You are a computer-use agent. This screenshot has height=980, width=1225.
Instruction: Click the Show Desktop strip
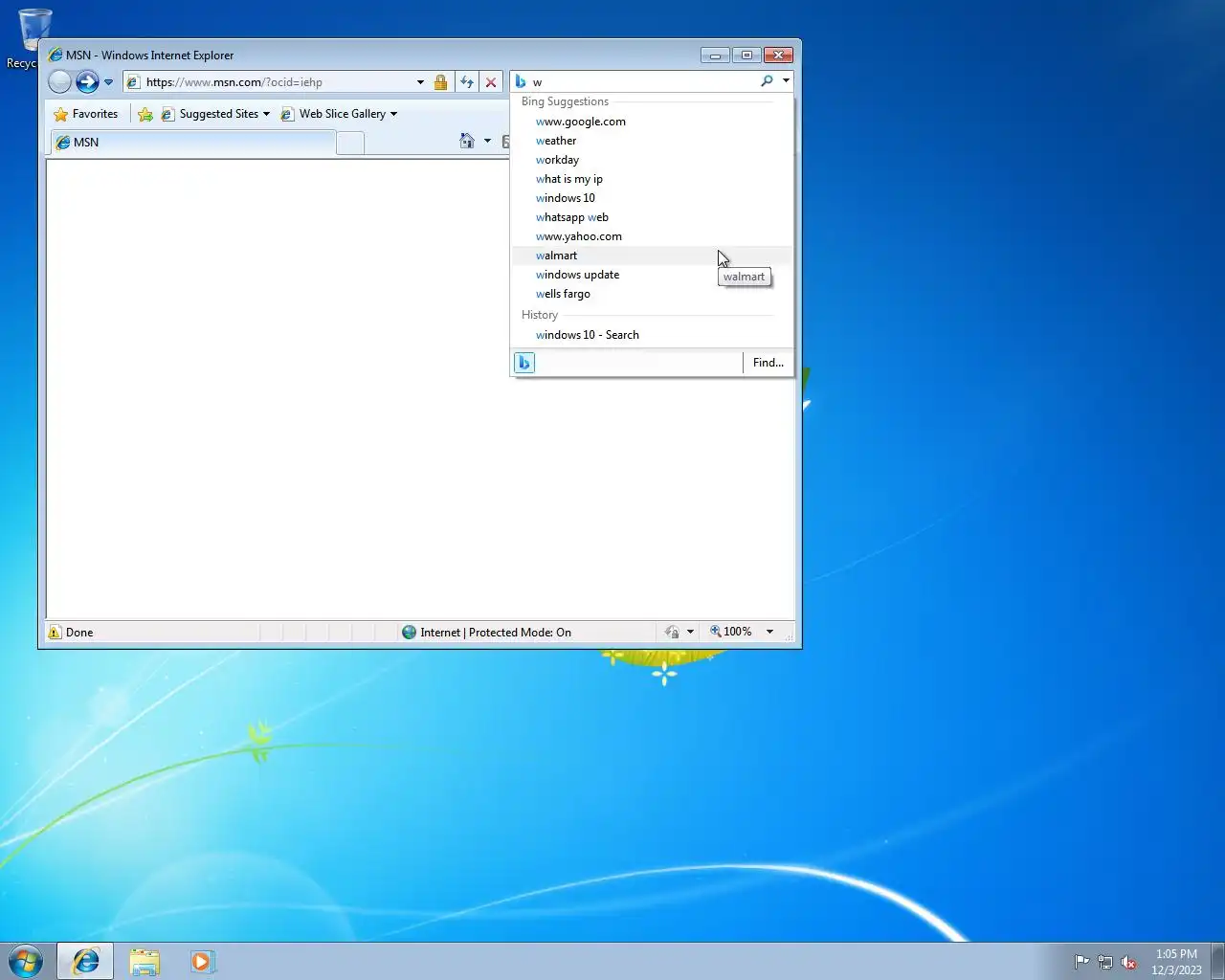click(x=1217, y=961)
